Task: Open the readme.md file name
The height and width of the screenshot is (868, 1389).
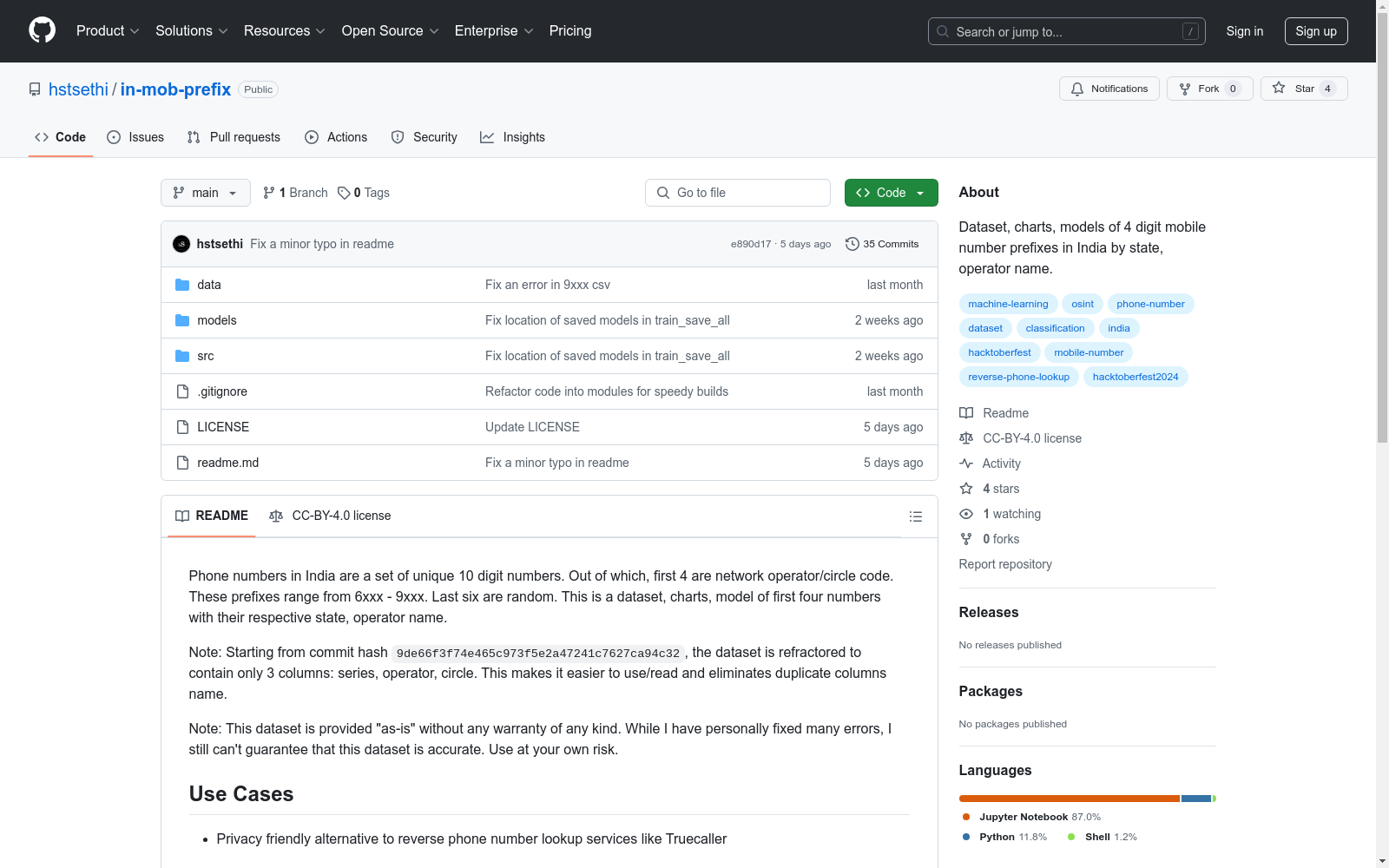Action: click(x=228, y=463)
